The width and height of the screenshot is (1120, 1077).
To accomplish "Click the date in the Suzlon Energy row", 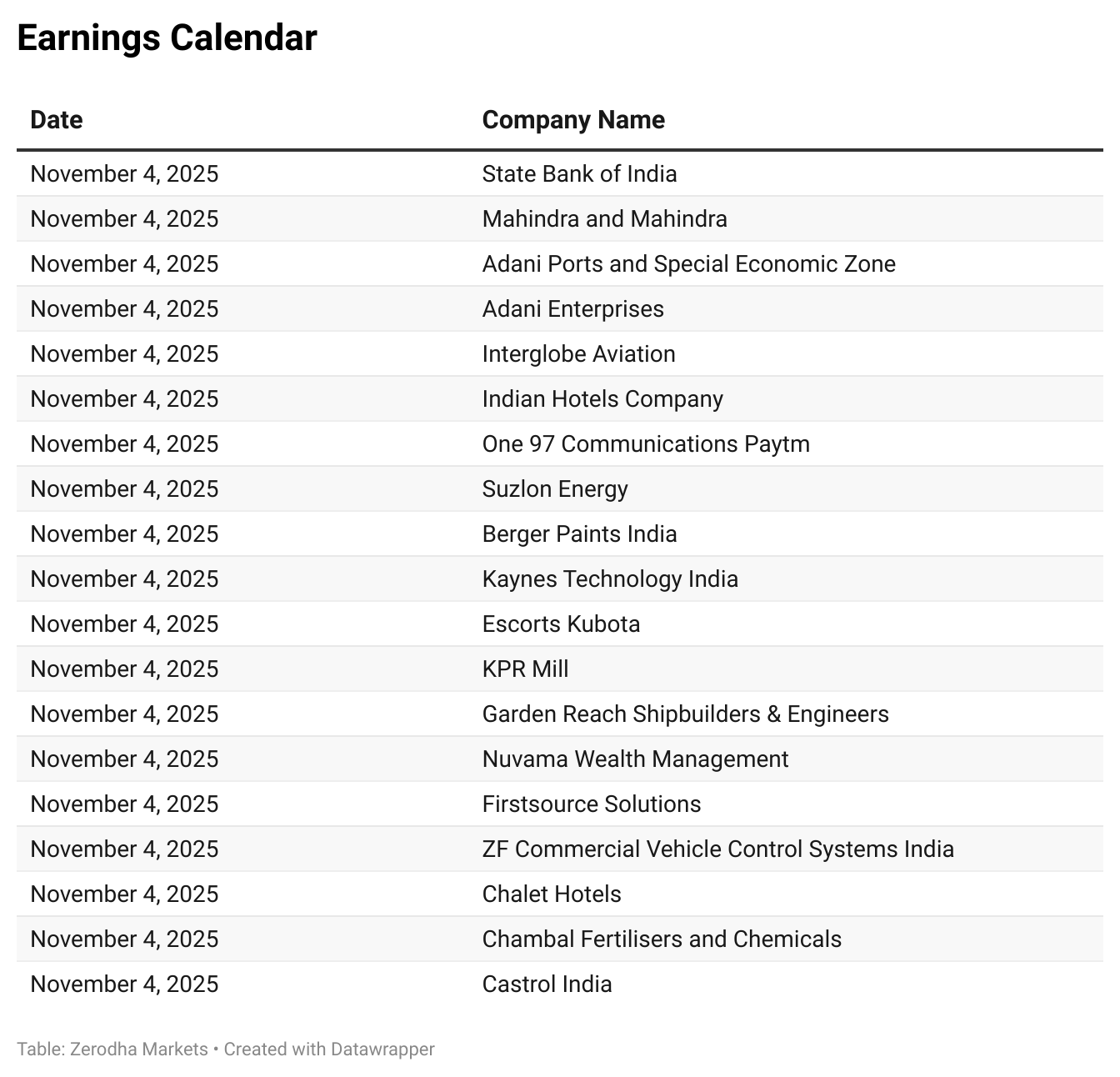I will 124,488.
